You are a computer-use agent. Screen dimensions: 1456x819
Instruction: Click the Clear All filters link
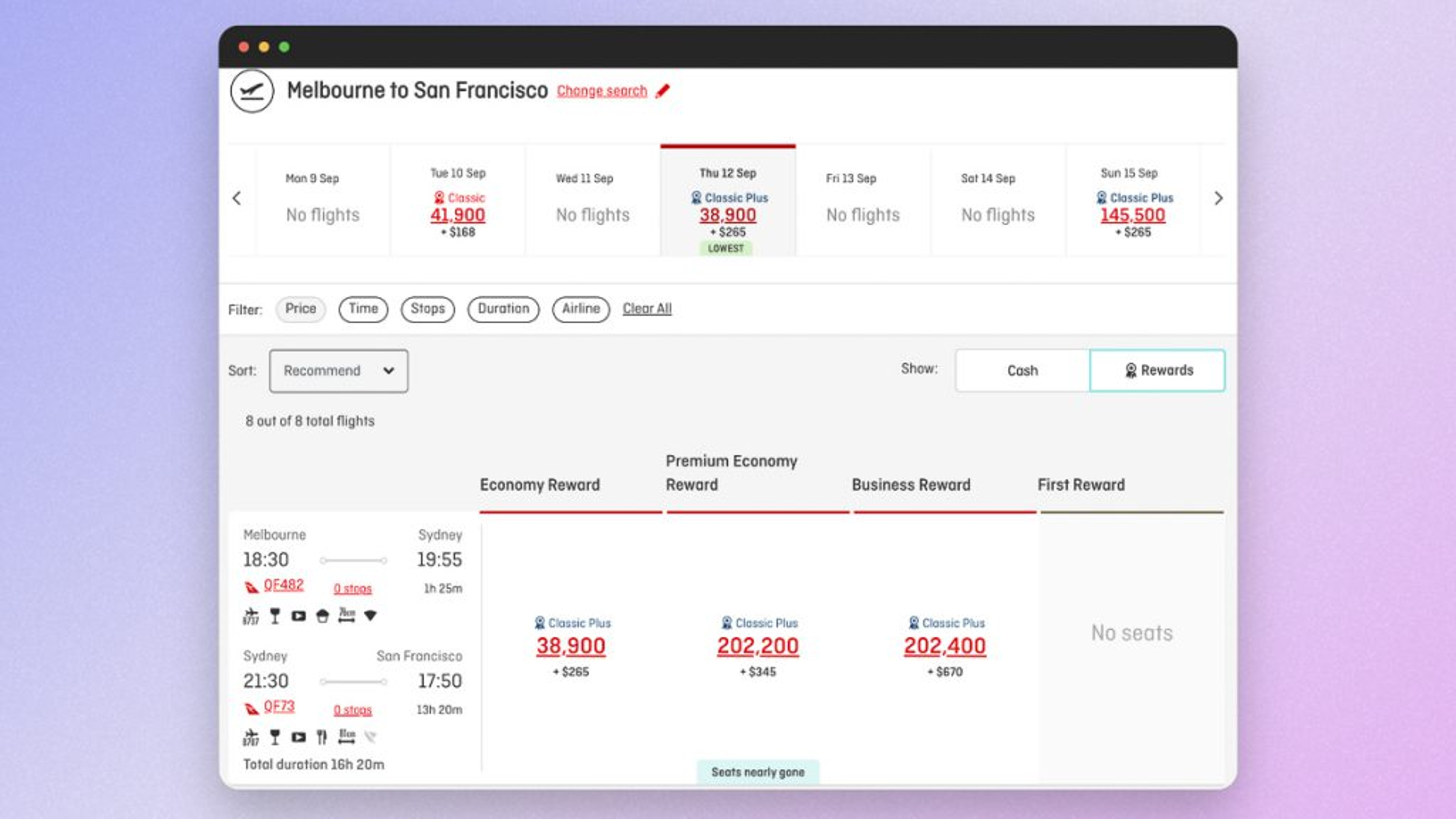pyautogui.click(x=646, y=309)
